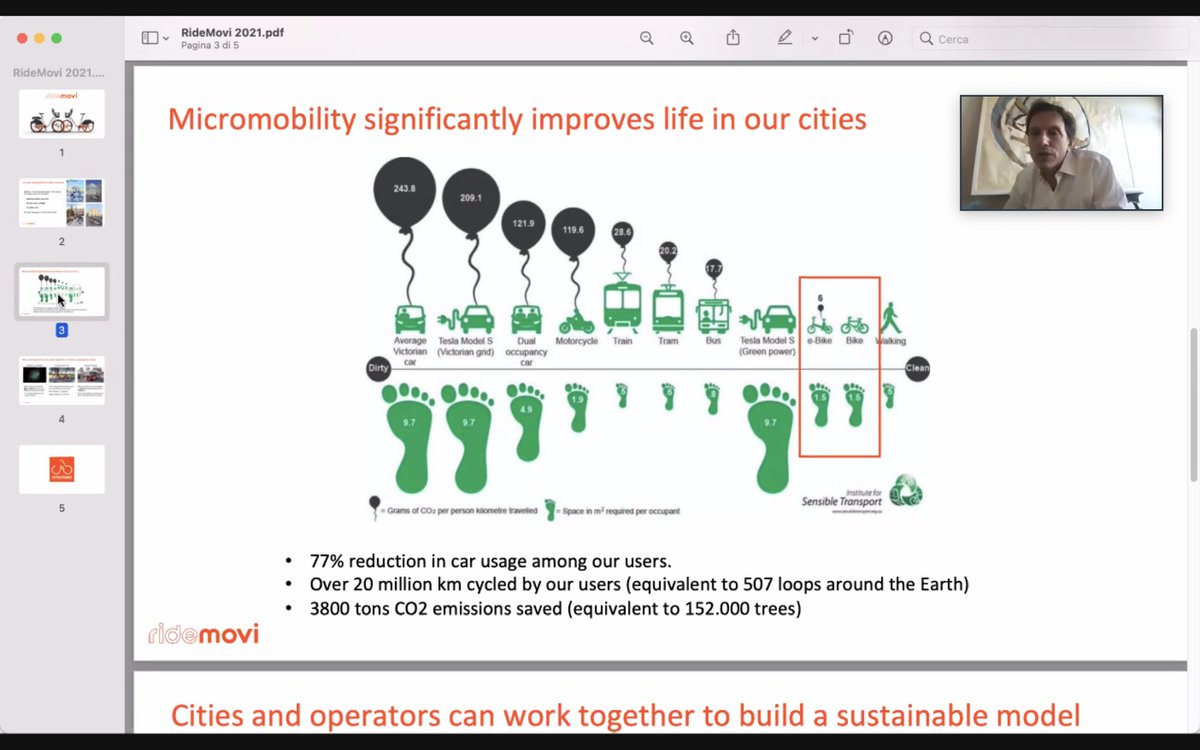The image size is (1200, 750).
Task: Click 'Cities and operators can work together' heading
Action: [626, 715]
